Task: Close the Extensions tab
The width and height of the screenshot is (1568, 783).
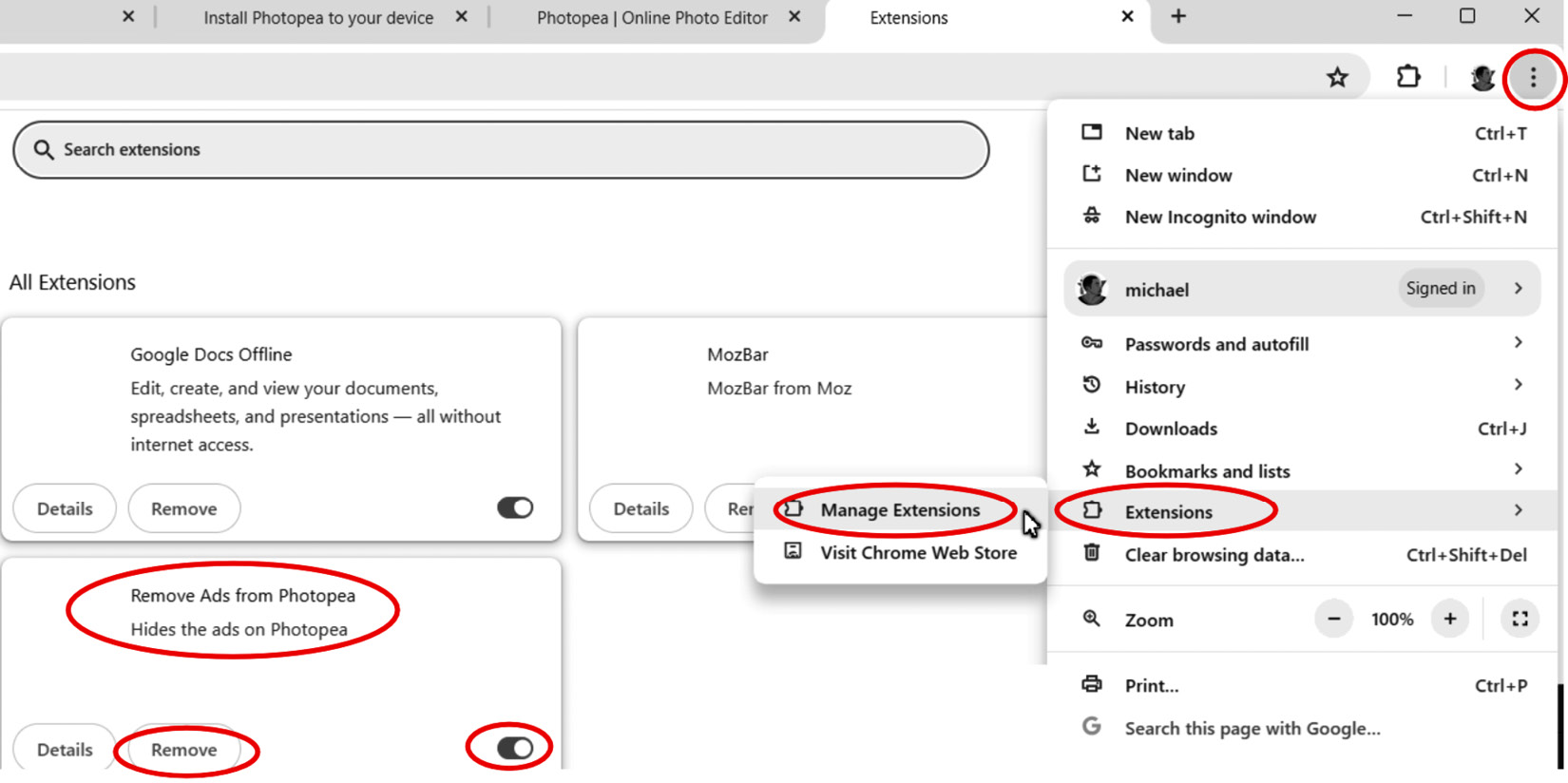Action: point(1127,16)
